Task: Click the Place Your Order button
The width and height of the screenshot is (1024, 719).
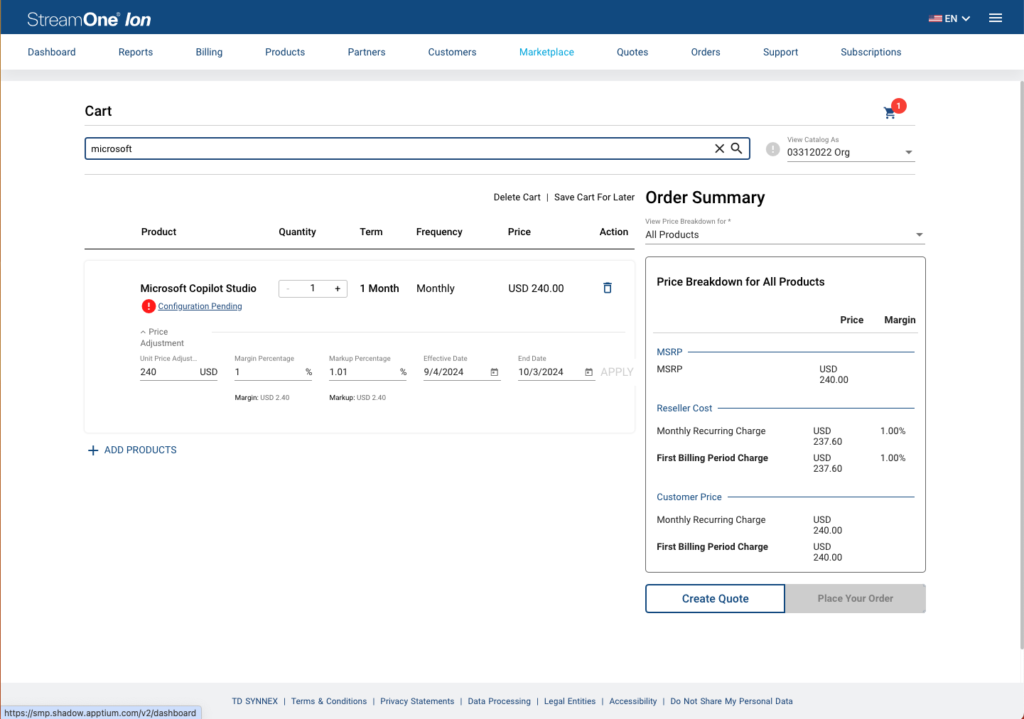Action: (855, 598)
